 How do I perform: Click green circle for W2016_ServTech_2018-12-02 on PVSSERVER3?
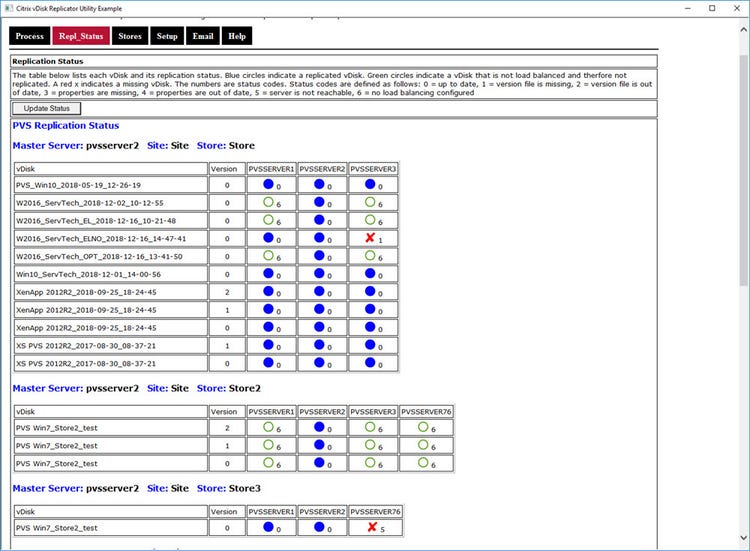pyautogui.click(x=370, y=202)
